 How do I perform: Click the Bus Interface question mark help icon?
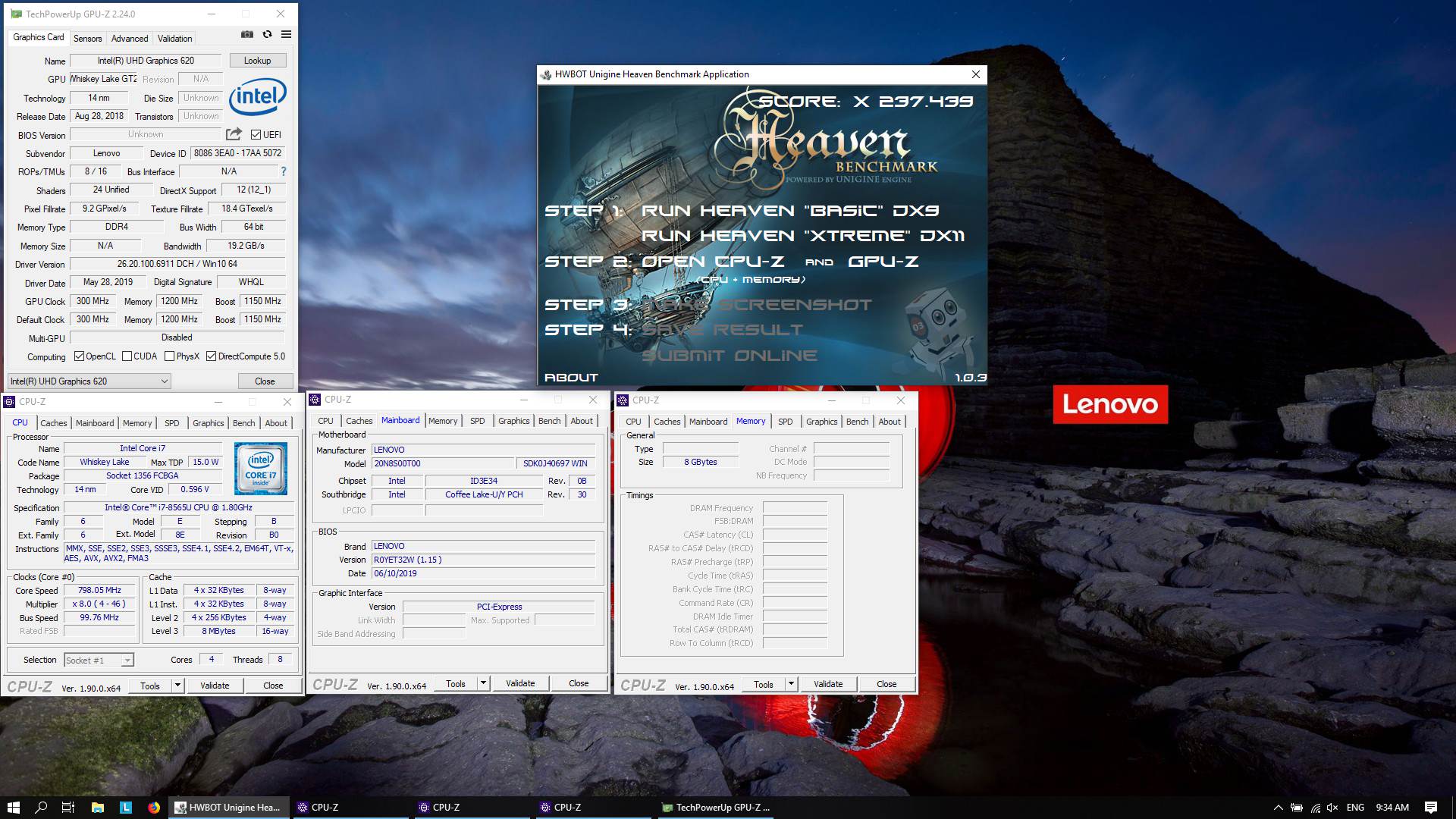click(x=284, y=171)
